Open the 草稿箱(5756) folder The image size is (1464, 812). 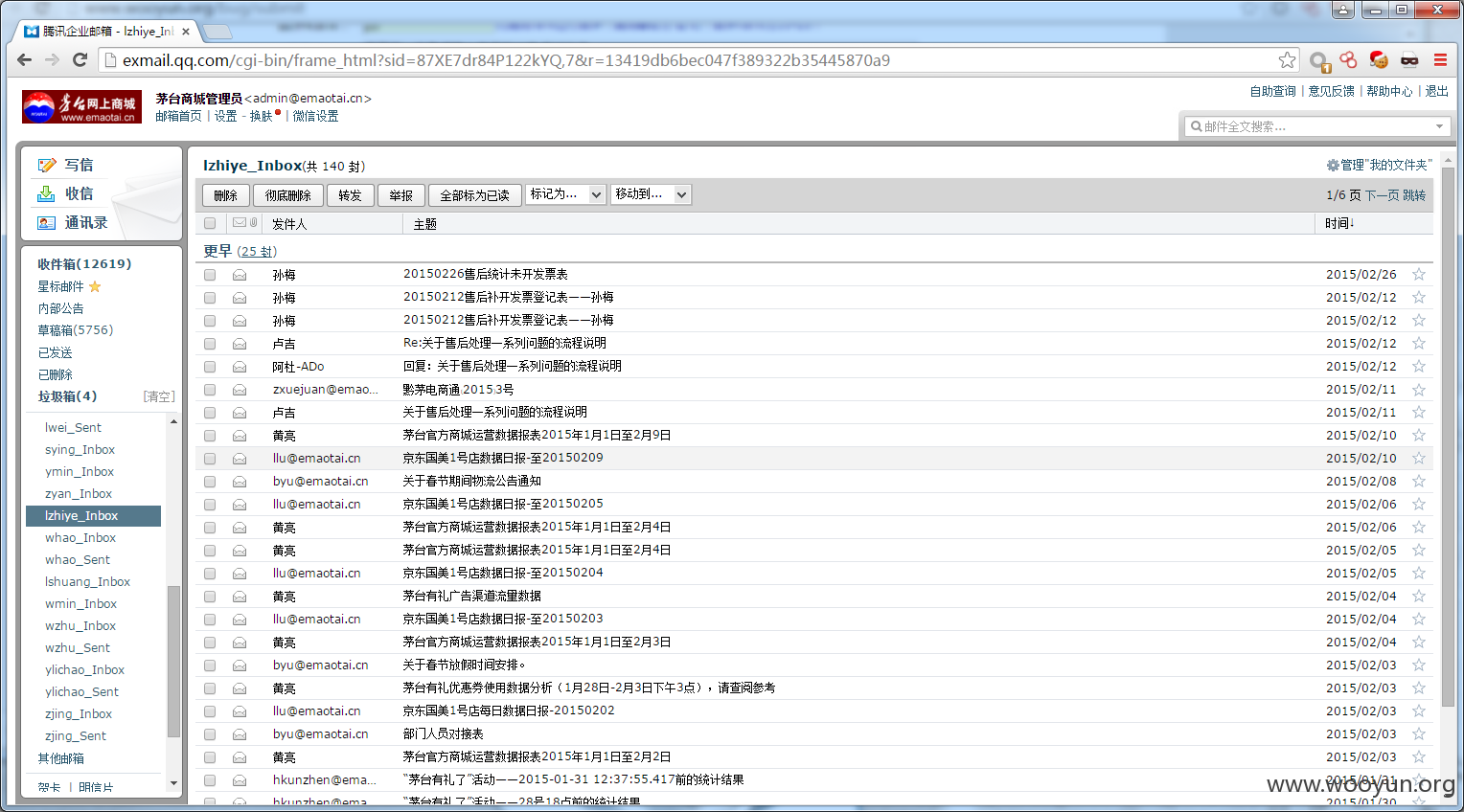point(76,330)
